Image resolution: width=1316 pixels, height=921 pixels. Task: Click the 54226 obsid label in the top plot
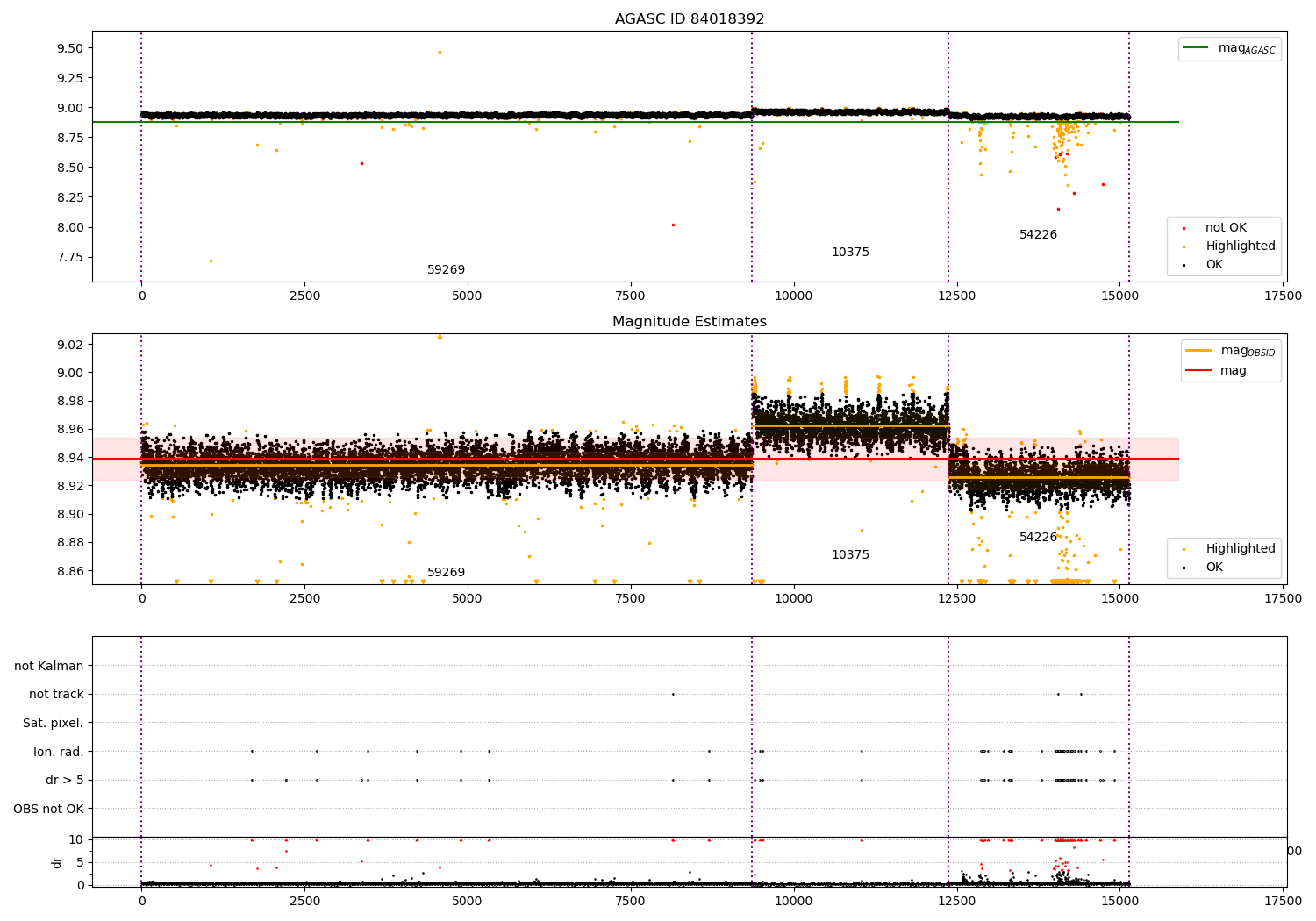(x=1038, y=235)
